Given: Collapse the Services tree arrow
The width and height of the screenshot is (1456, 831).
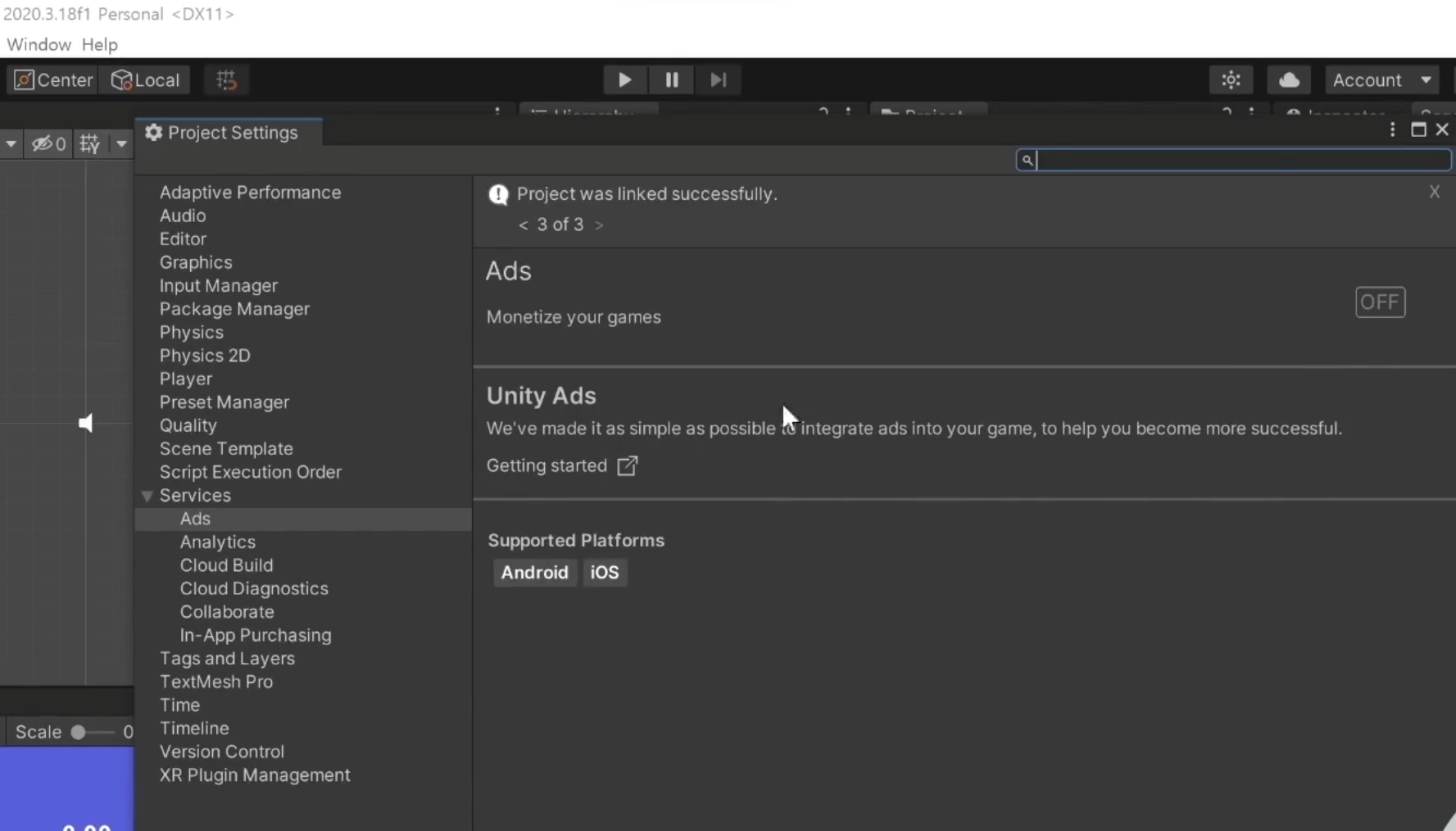Looking at the screenshot, I should (x=147, y=496).
